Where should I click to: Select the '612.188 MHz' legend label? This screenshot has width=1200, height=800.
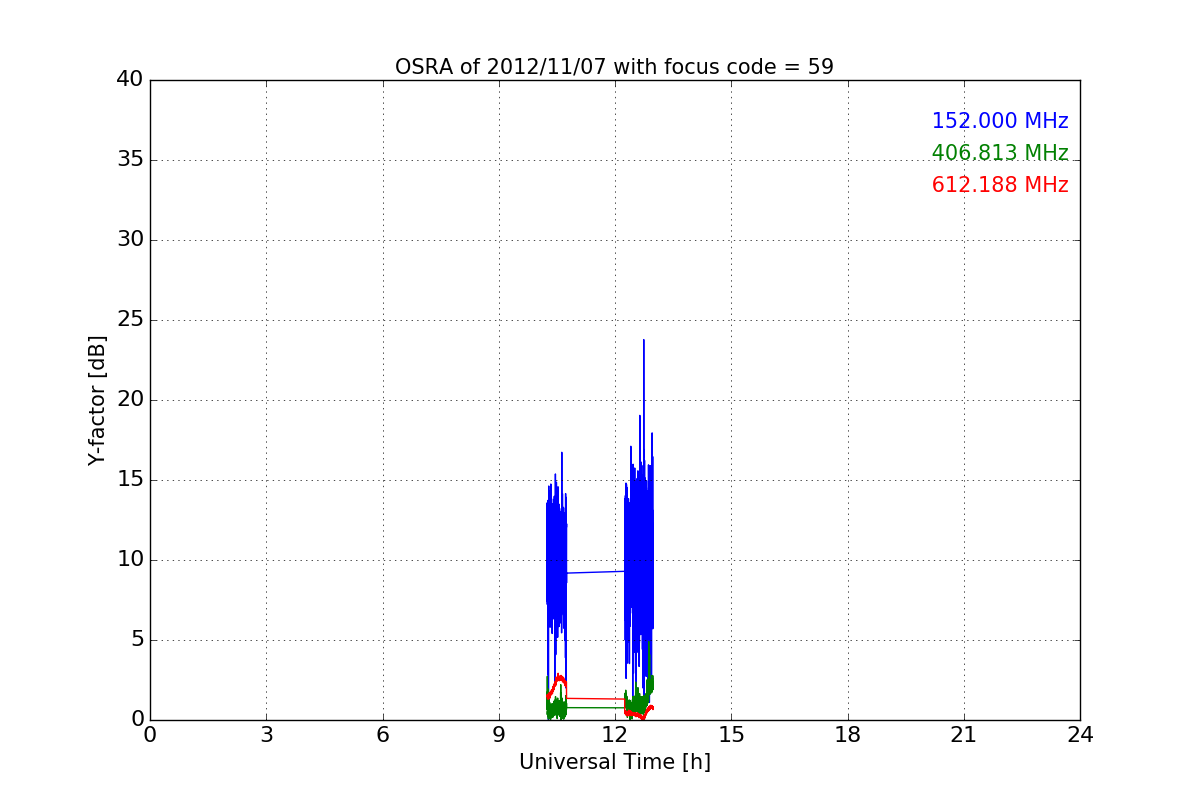[x=1000, y=185]
